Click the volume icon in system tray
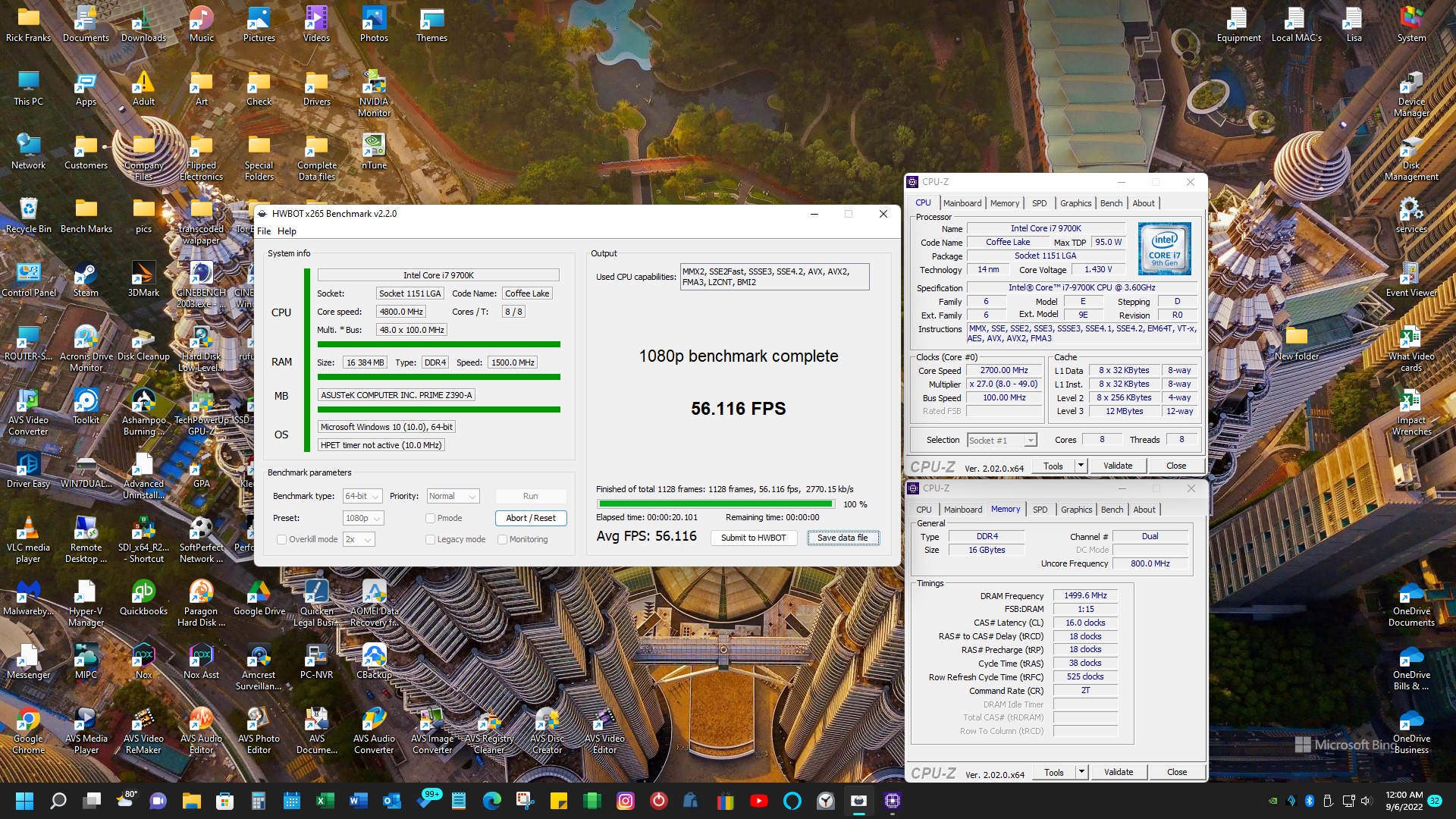 (x=1366, y=801)
